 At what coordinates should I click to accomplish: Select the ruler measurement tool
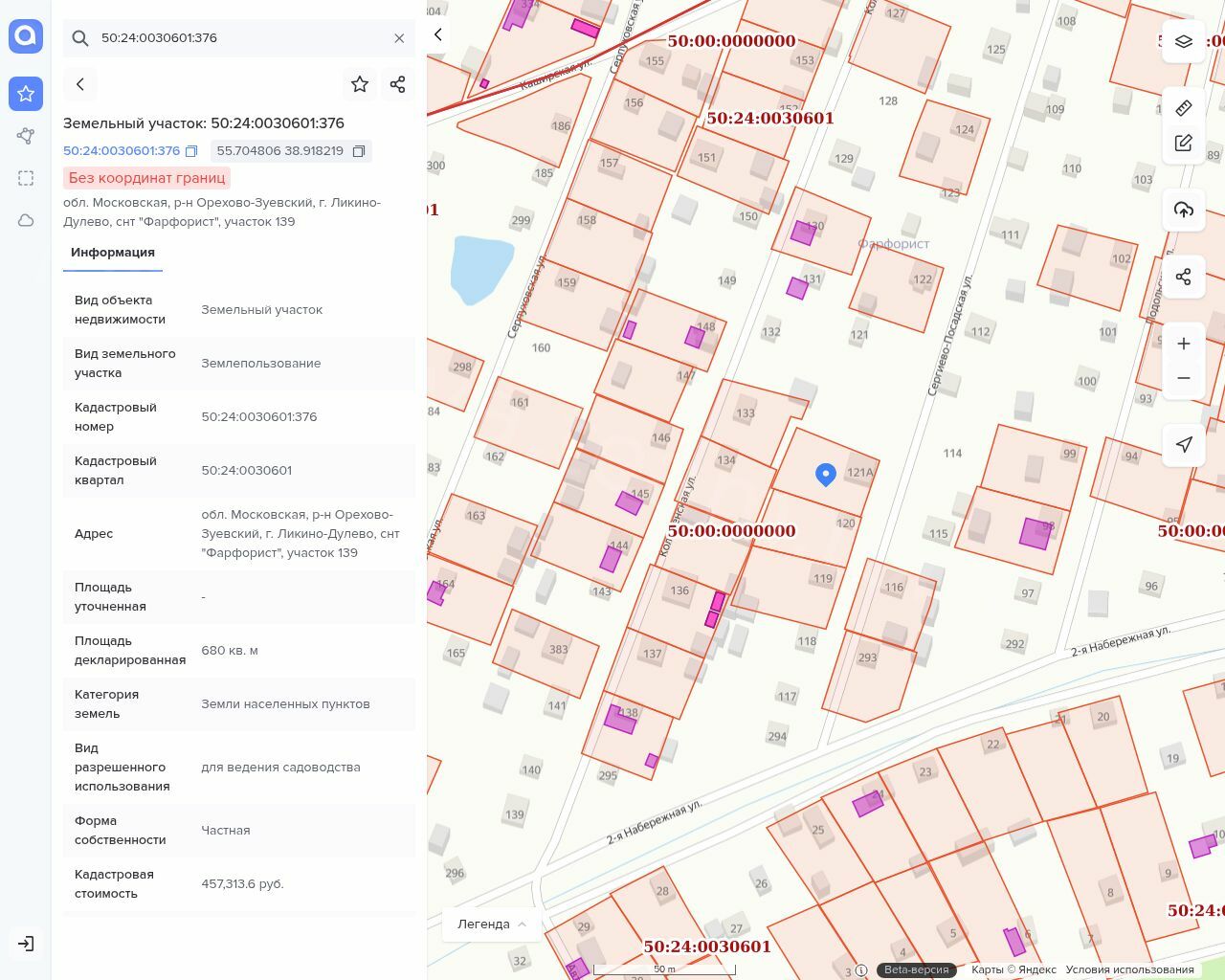coord(1184,108)
